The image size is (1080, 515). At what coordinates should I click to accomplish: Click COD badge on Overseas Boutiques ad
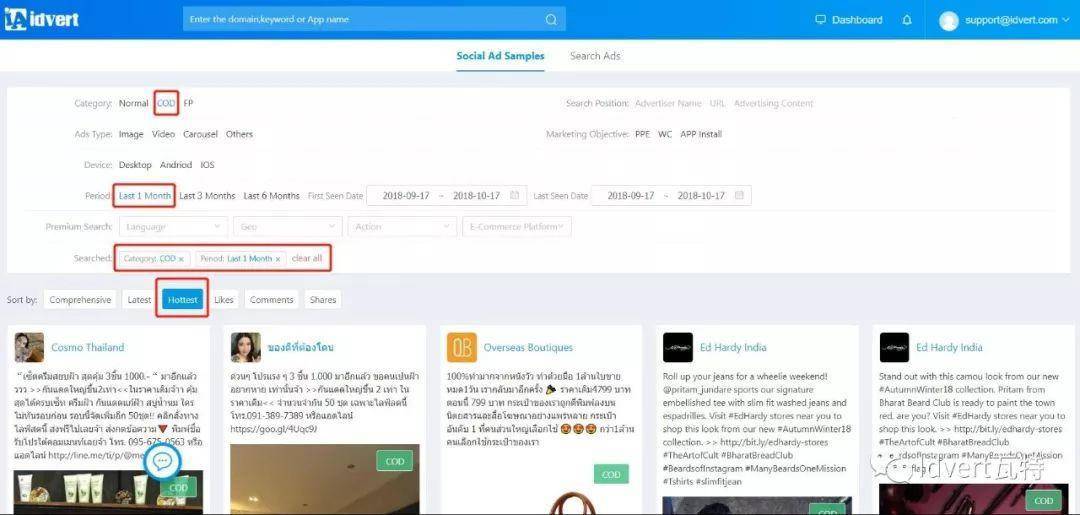(611, 474)
